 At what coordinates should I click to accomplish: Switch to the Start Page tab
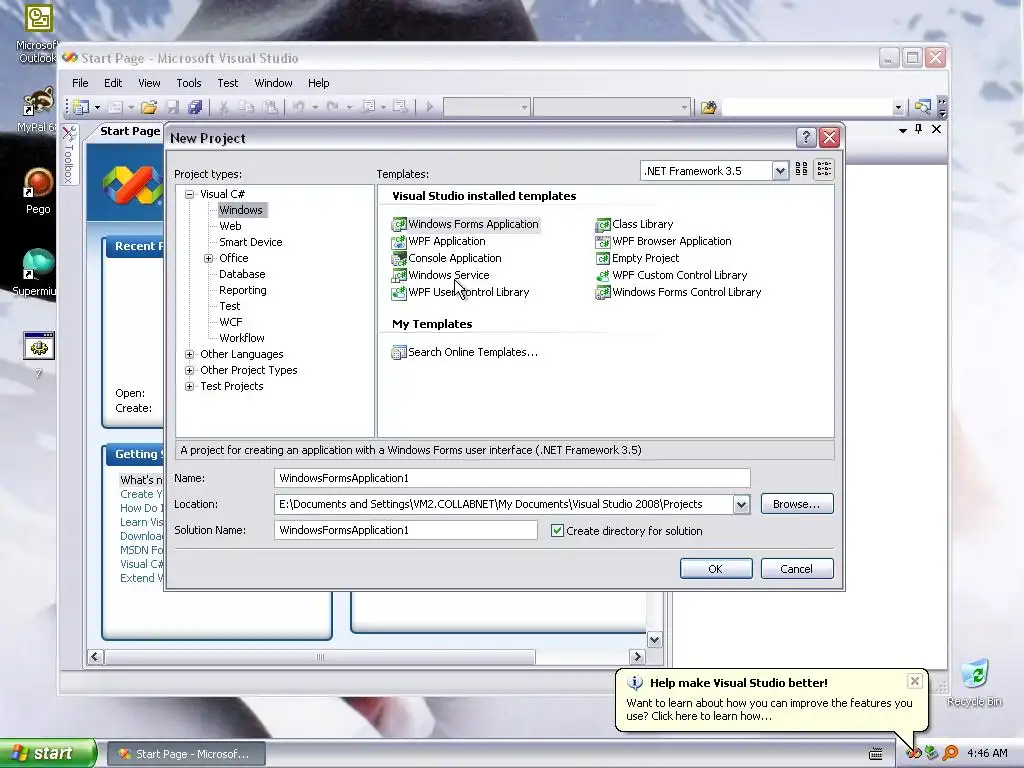click(129, 131)
